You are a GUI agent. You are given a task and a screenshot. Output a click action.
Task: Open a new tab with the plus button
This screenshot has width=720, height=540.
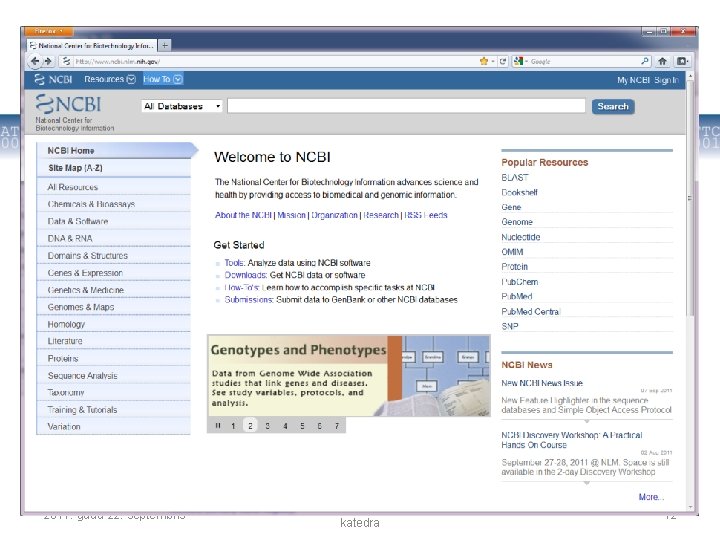164,45
